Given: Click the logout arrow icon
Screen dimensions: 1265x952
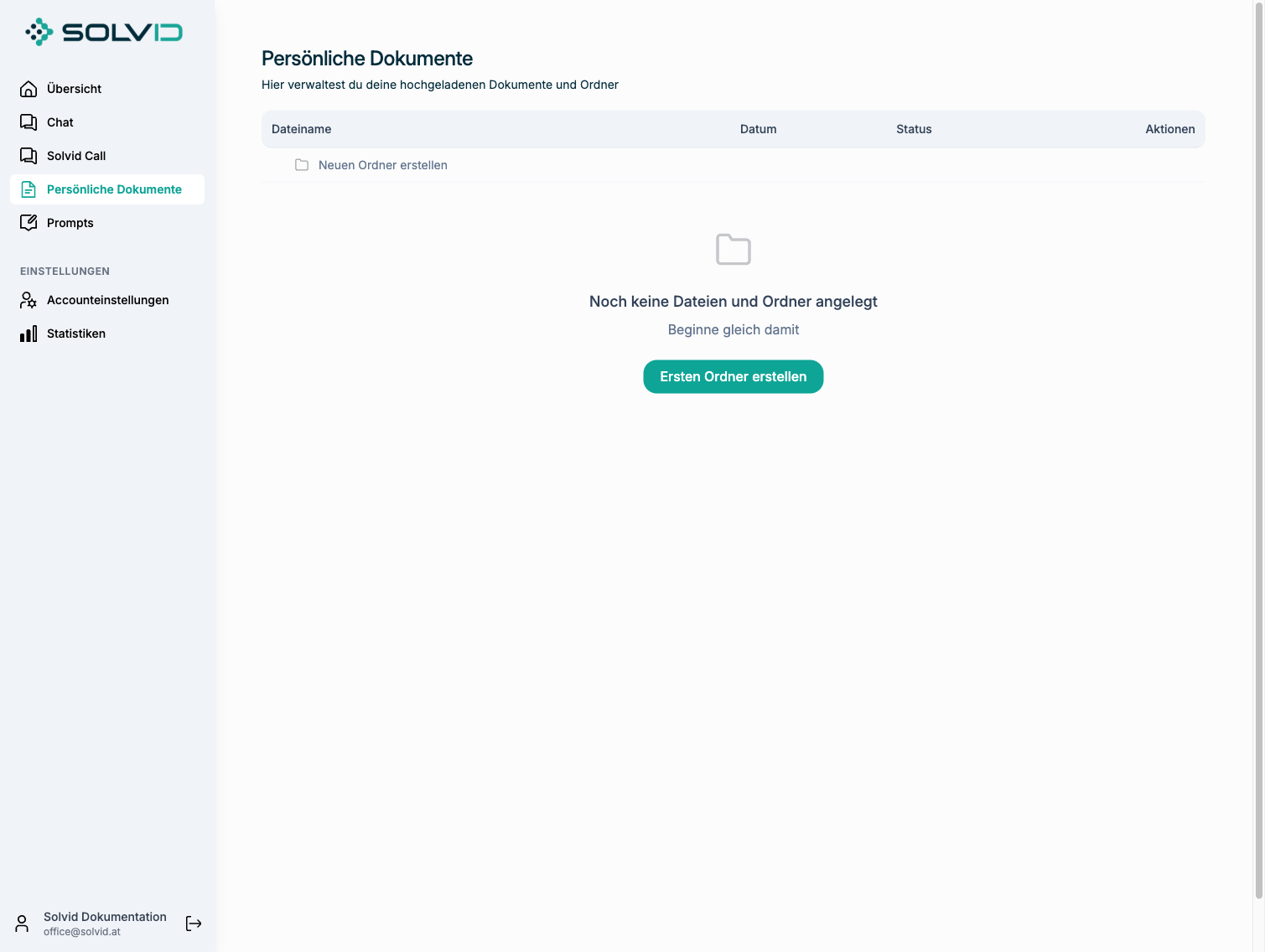Looking at the screenshot, I should 194,924.
